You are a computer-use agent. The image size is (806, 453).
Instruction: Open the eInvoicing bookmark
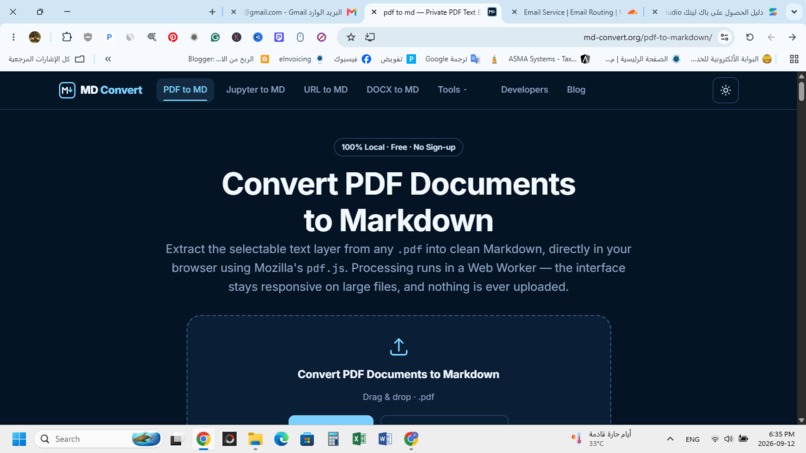301,59
